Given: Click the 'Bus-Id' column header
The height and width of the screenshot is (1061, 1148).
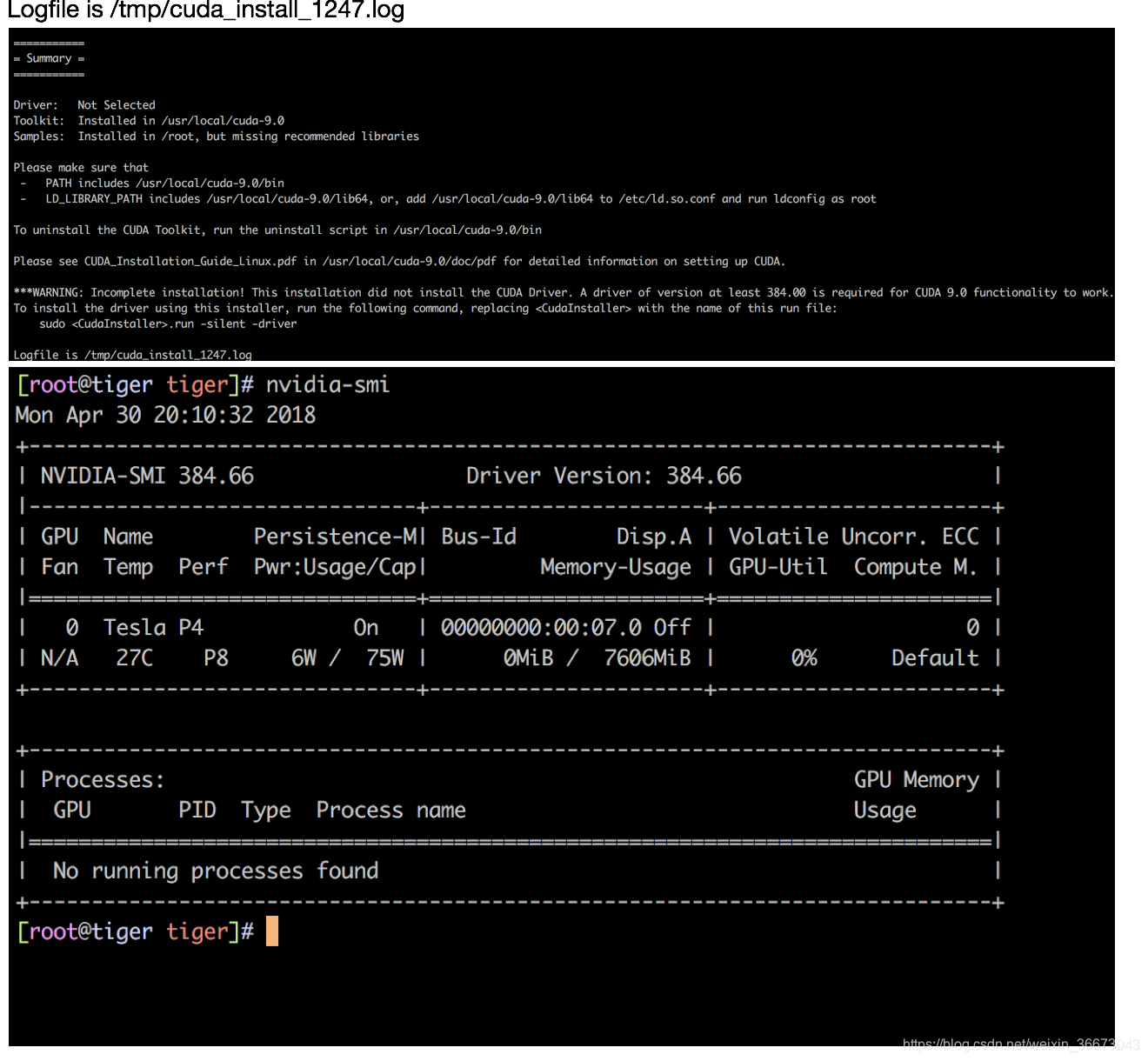Looking at the screenshot, I should (x=478, y=537).
